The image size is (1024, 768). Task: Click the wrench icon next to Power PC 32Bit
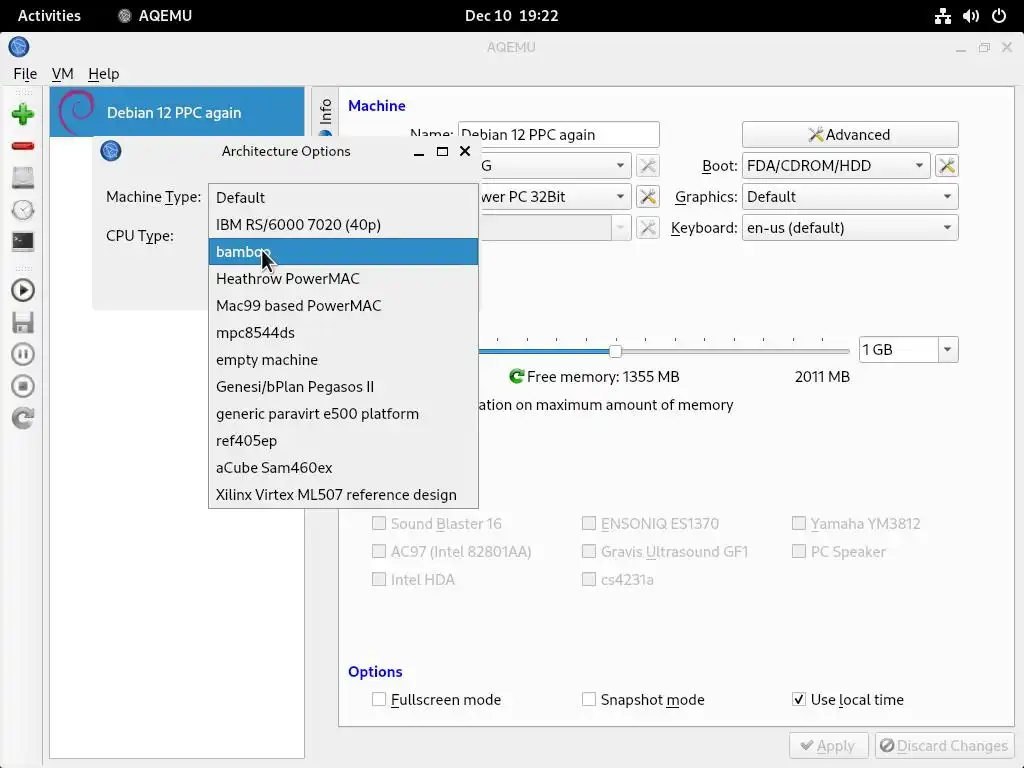648,197
